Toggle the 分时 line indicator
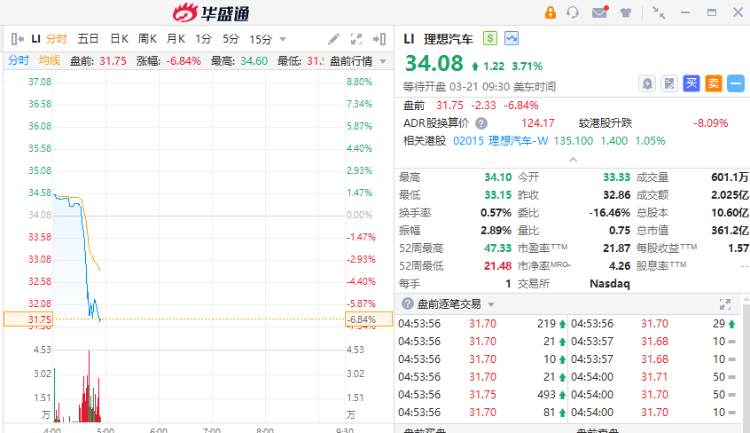Viewport: 750px width, 433px height. click(19, 61)
